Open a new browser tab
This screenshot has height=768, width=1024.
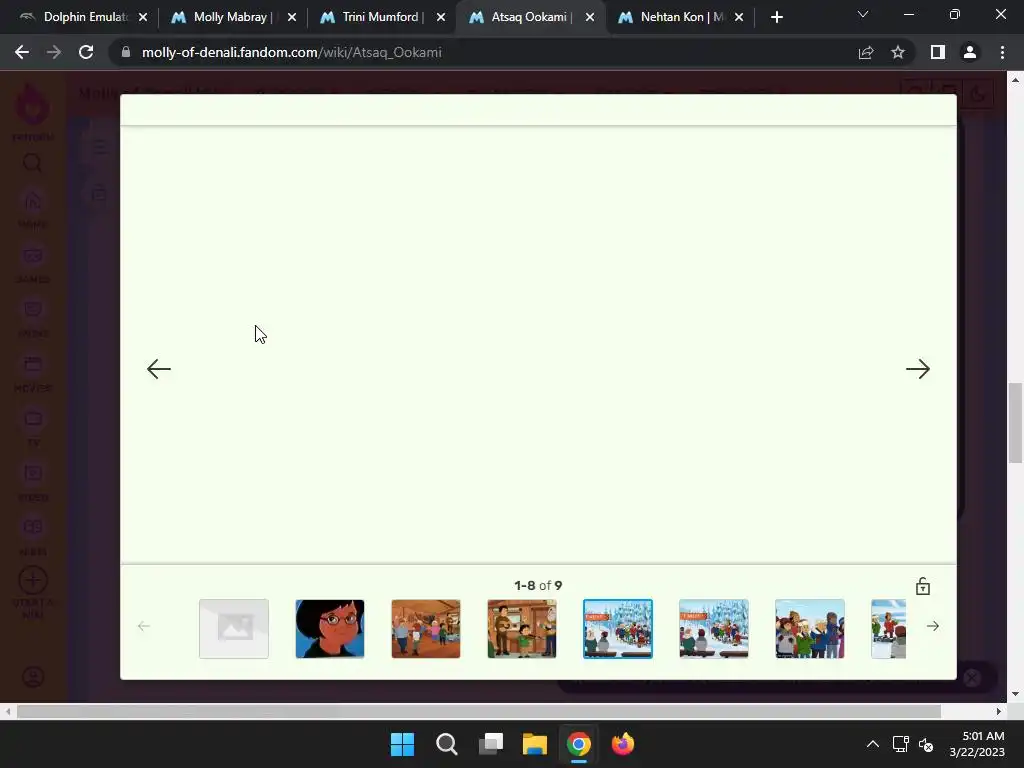pyautogui.click(x=776, y=18)
